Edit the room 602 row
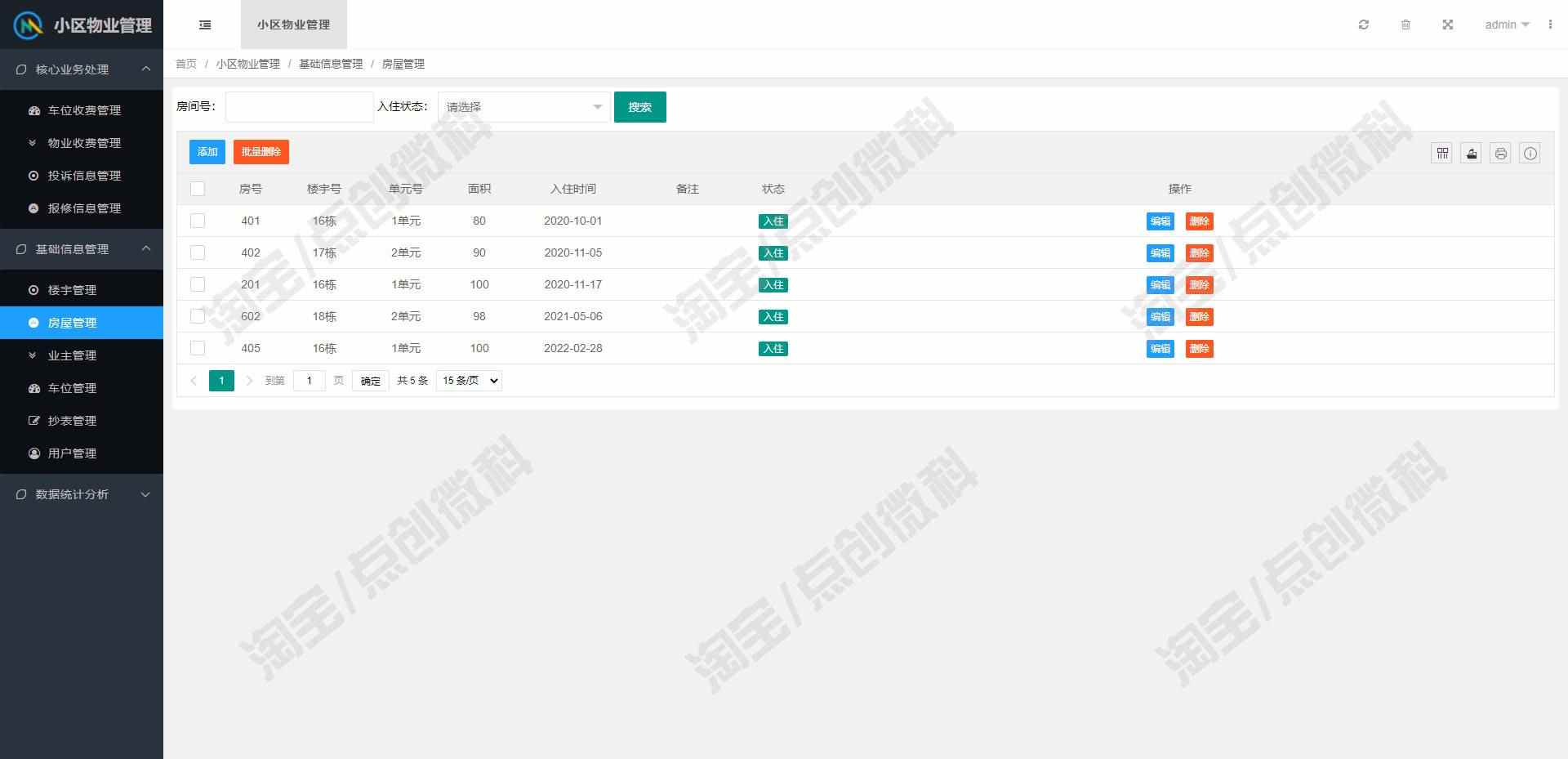Viewport: 1568px width, 759px height. point(1160,317)
